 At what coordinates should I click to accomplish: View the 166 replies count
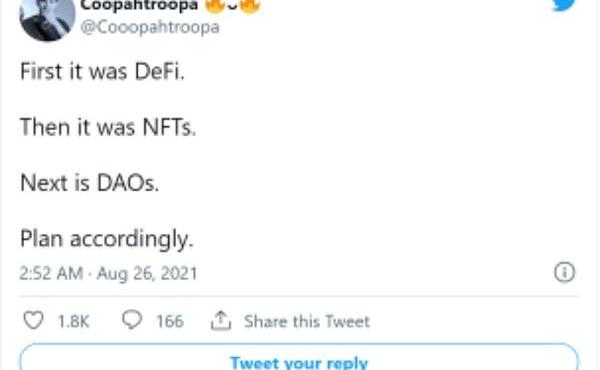(170, 321)
